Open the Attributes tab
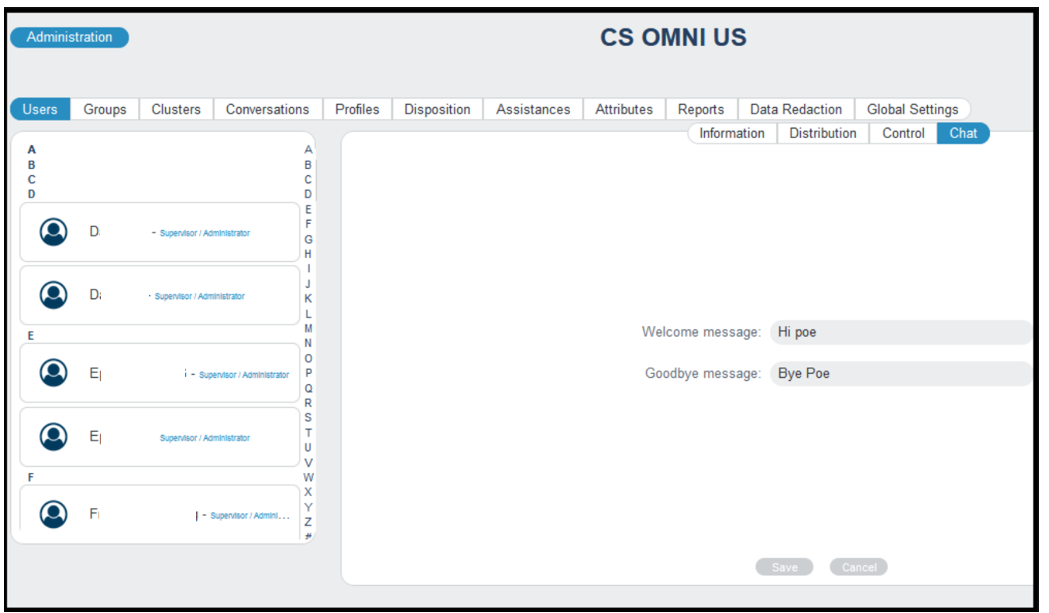The width and height of the screenshot is (1049, 613). tap(624, 109)
